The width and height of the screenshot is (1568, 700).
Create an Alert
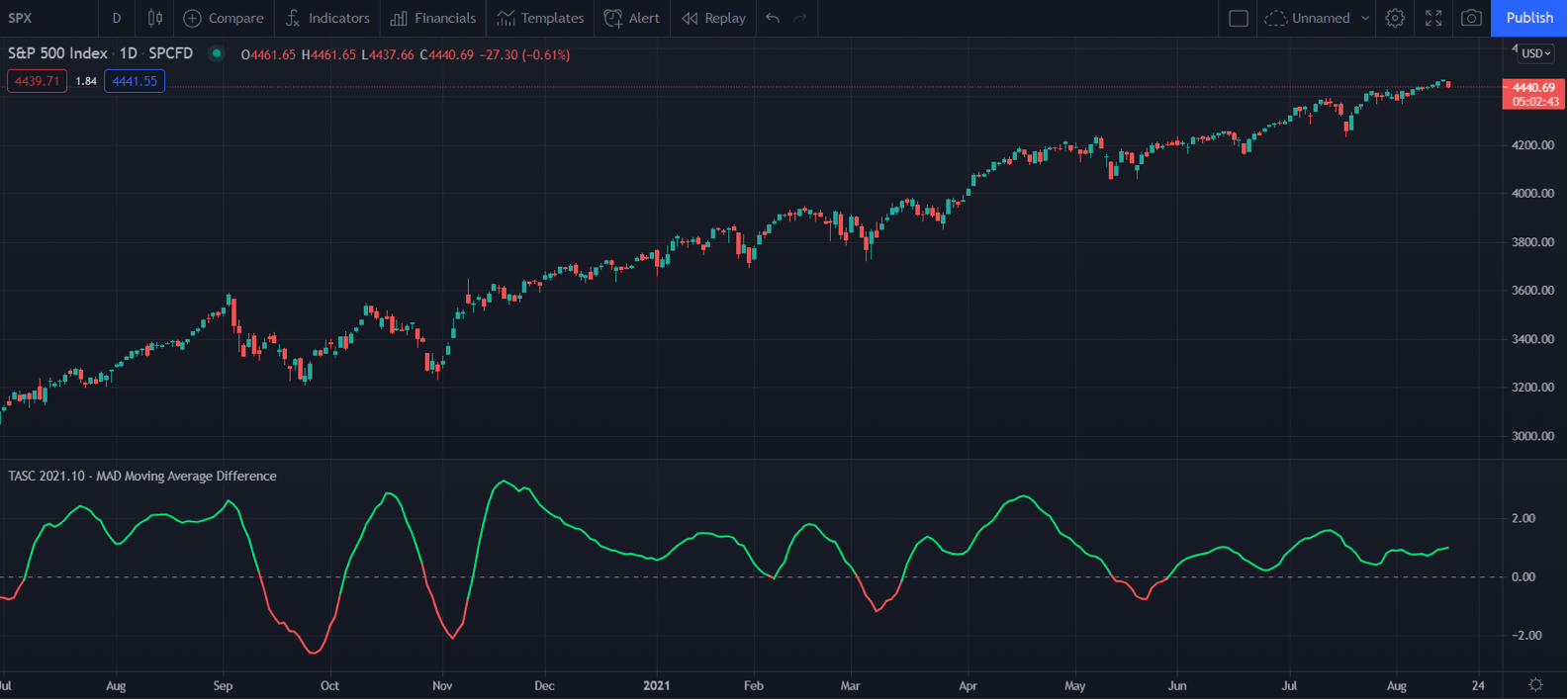(x=632, y=18)
